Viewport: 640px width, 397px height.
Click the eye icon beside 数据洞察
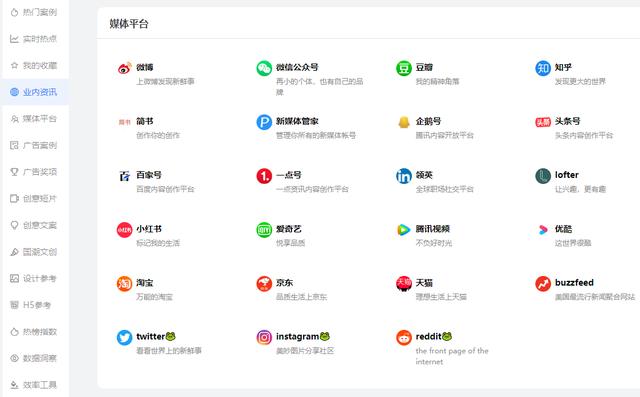[14, 358]
